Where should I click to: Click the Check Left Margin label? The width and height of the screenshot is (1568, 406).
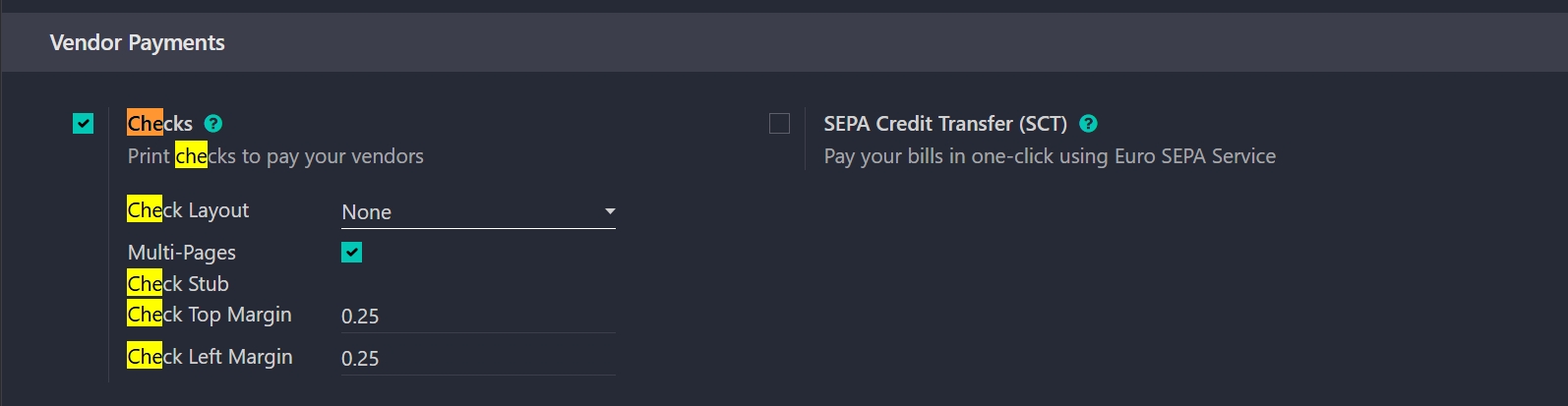click(210, 357)
